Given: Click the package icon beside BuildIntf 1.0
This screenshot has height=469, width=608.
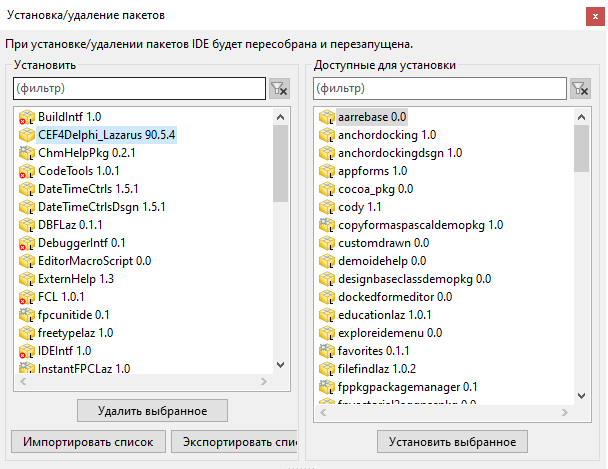Looking at the screenshot, I should click(27, 117).
